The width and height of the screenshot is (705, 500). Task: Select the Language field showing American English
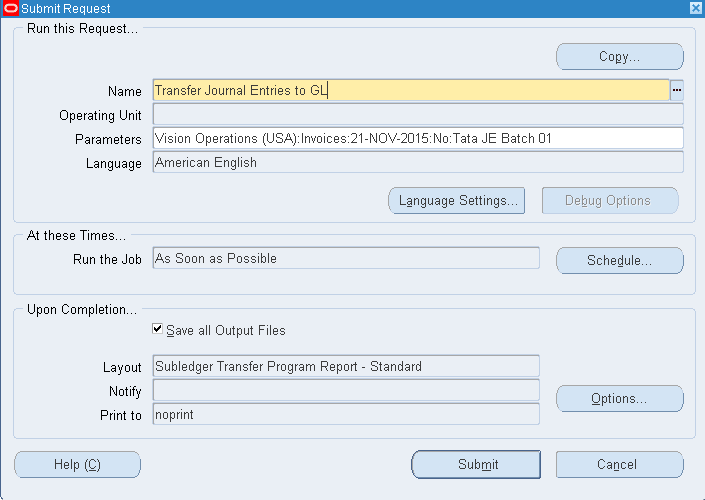[417, 163]
